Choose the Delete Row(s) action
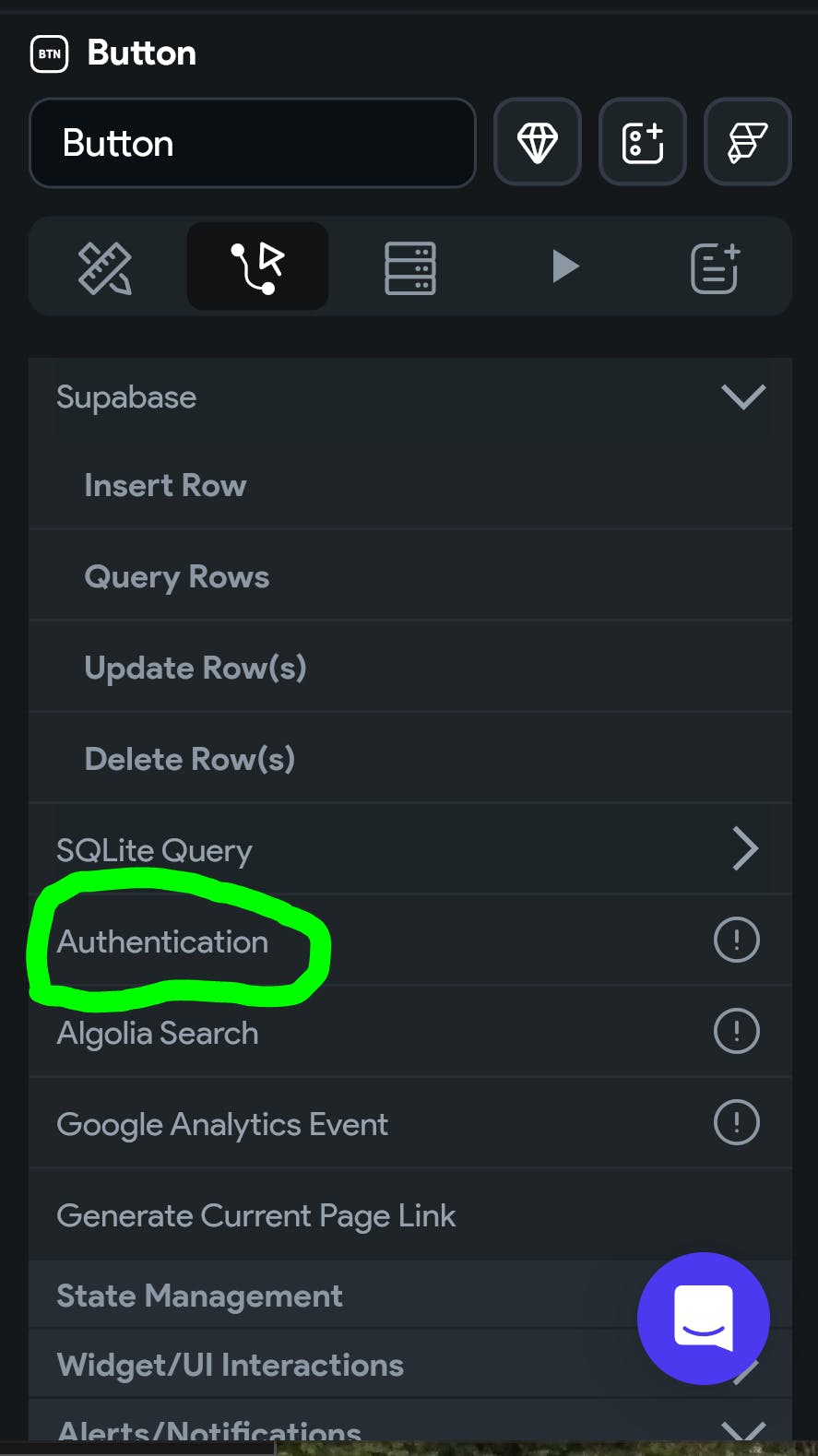 point(410,758)
